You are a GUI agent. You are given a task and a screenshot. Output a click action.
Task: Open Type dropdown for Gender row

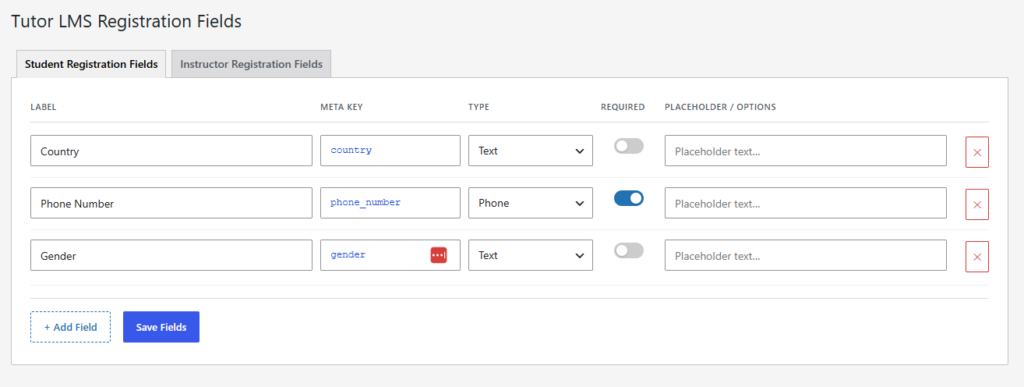pyautogui.click(x=530, y=255)
